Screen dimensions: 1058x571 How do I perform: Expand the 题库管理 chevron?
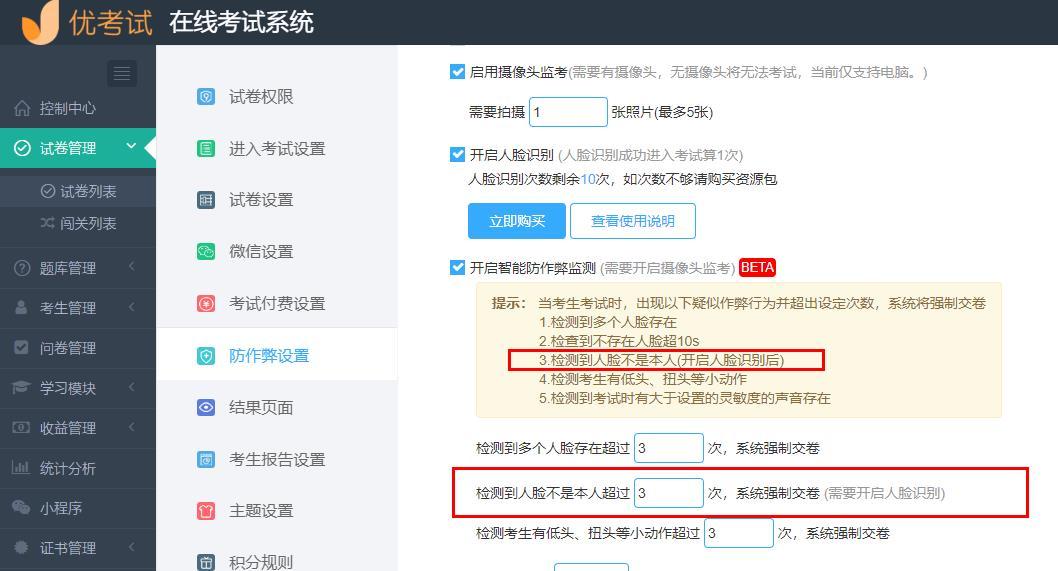pyautogui.click(x=132, y=267)
